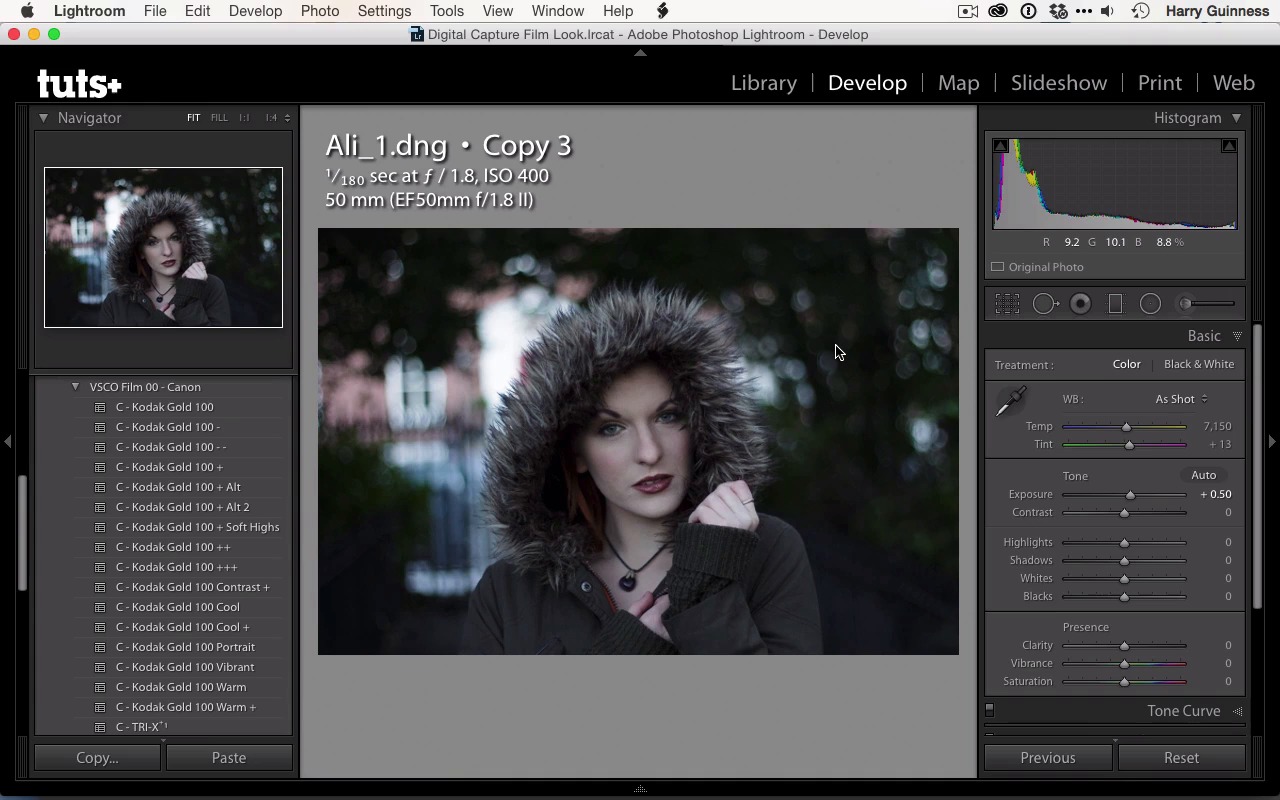Select the Crop Overlay tool
This screenshot has height=800, width=1280.
[x=1007, y=304]
